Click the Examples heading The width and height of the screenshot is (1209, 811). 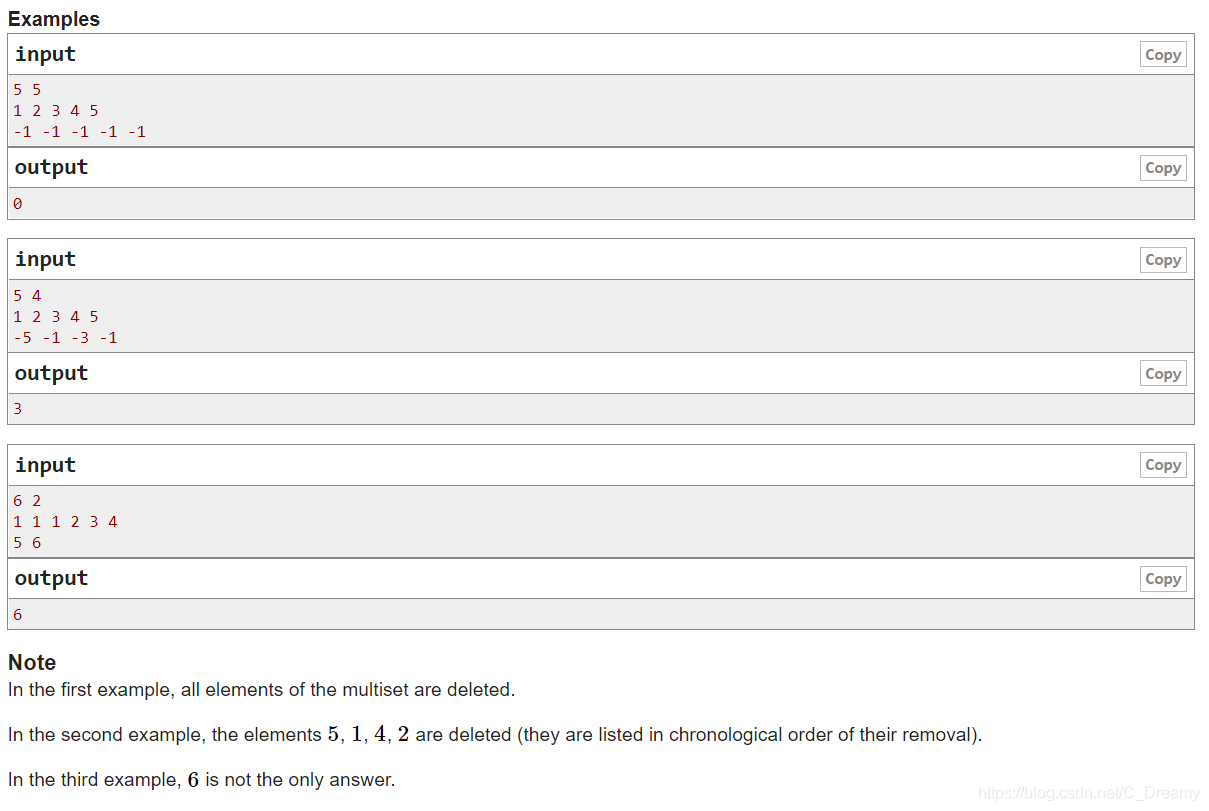54,18
